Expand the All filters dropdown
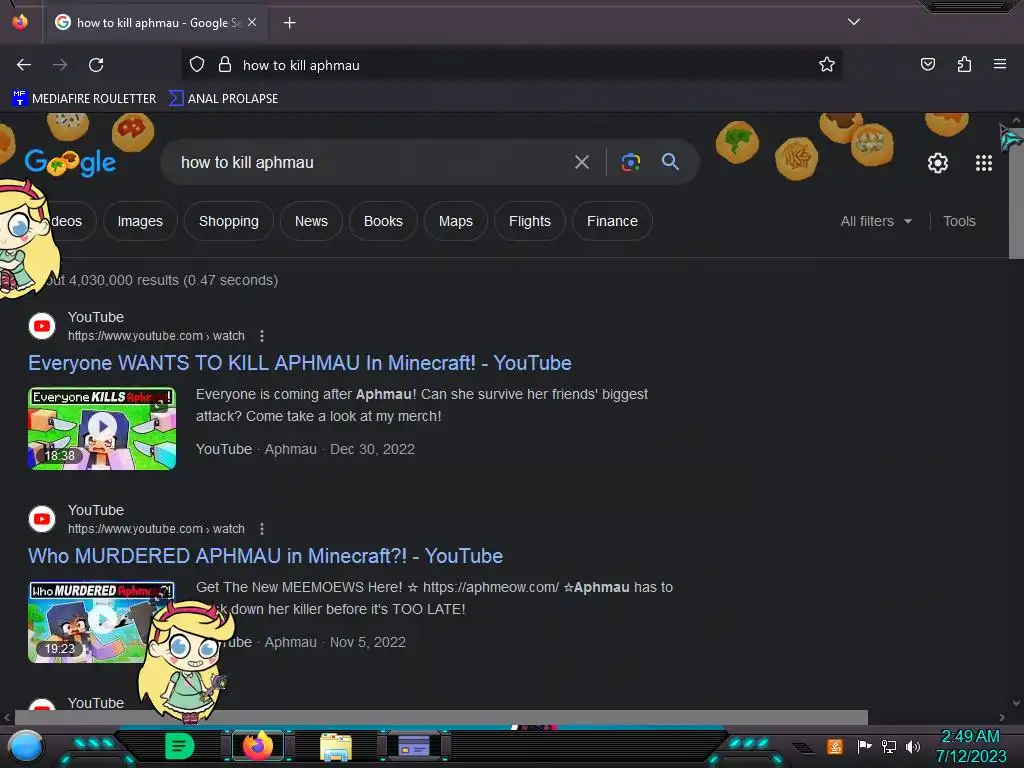Image resolution: width=1024 pixels, height=768 pixels. pyautogui.click(x=876, y=221)
